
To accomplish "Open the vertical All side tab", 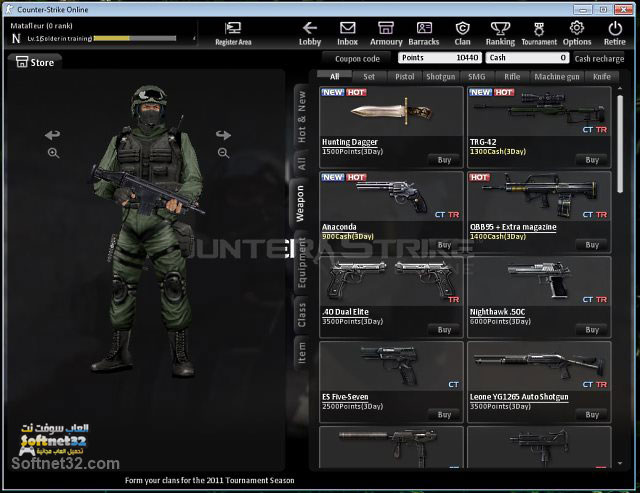I will [301, 164].
